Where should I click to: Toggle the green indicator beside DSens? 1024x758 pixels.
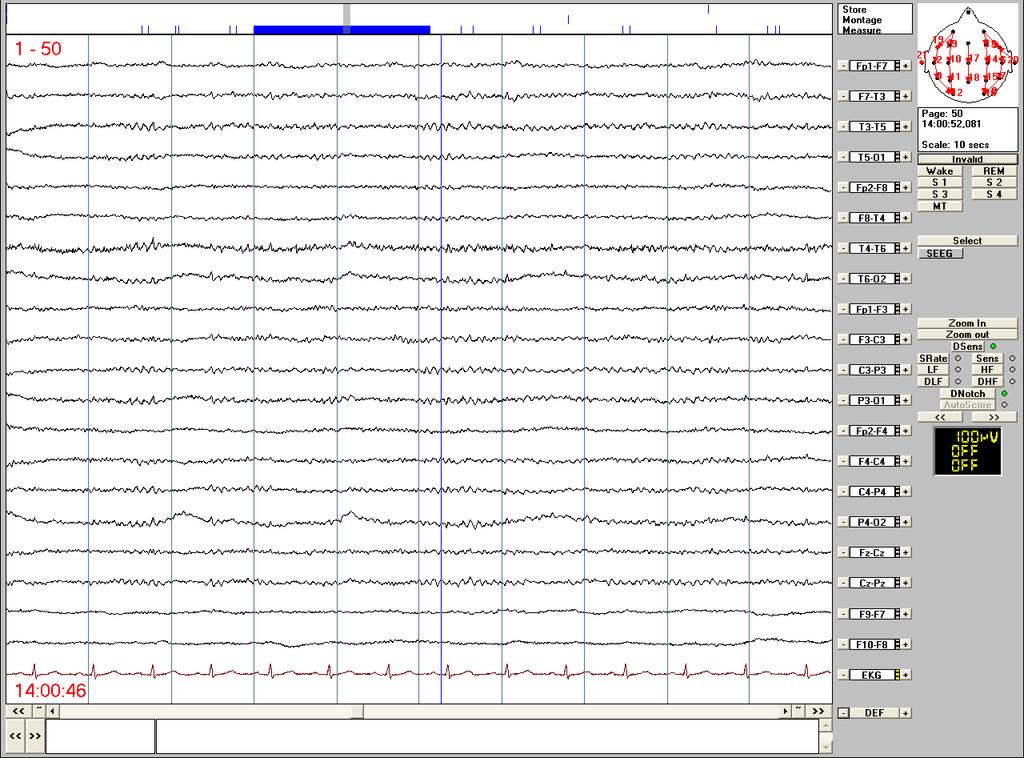point(993,347)
